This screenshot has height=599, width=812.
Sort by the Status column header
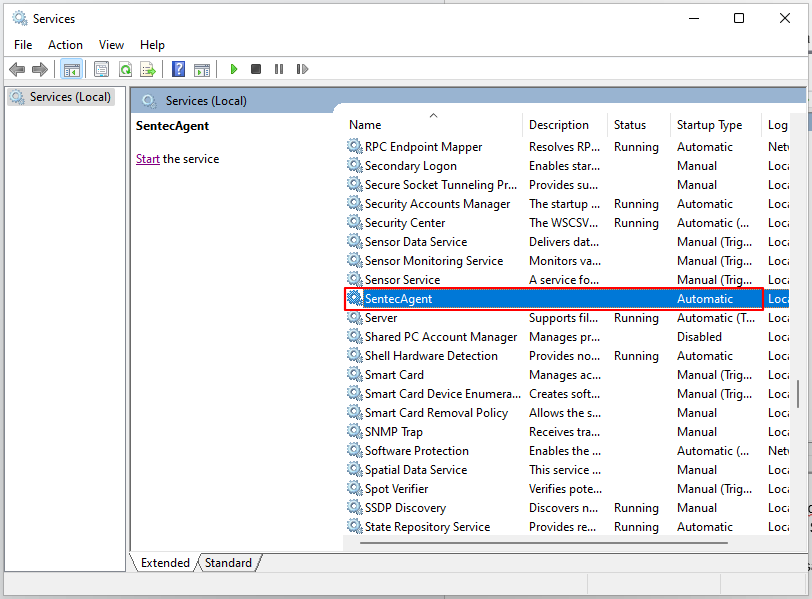pyautogui.click(x=638, y=125)
